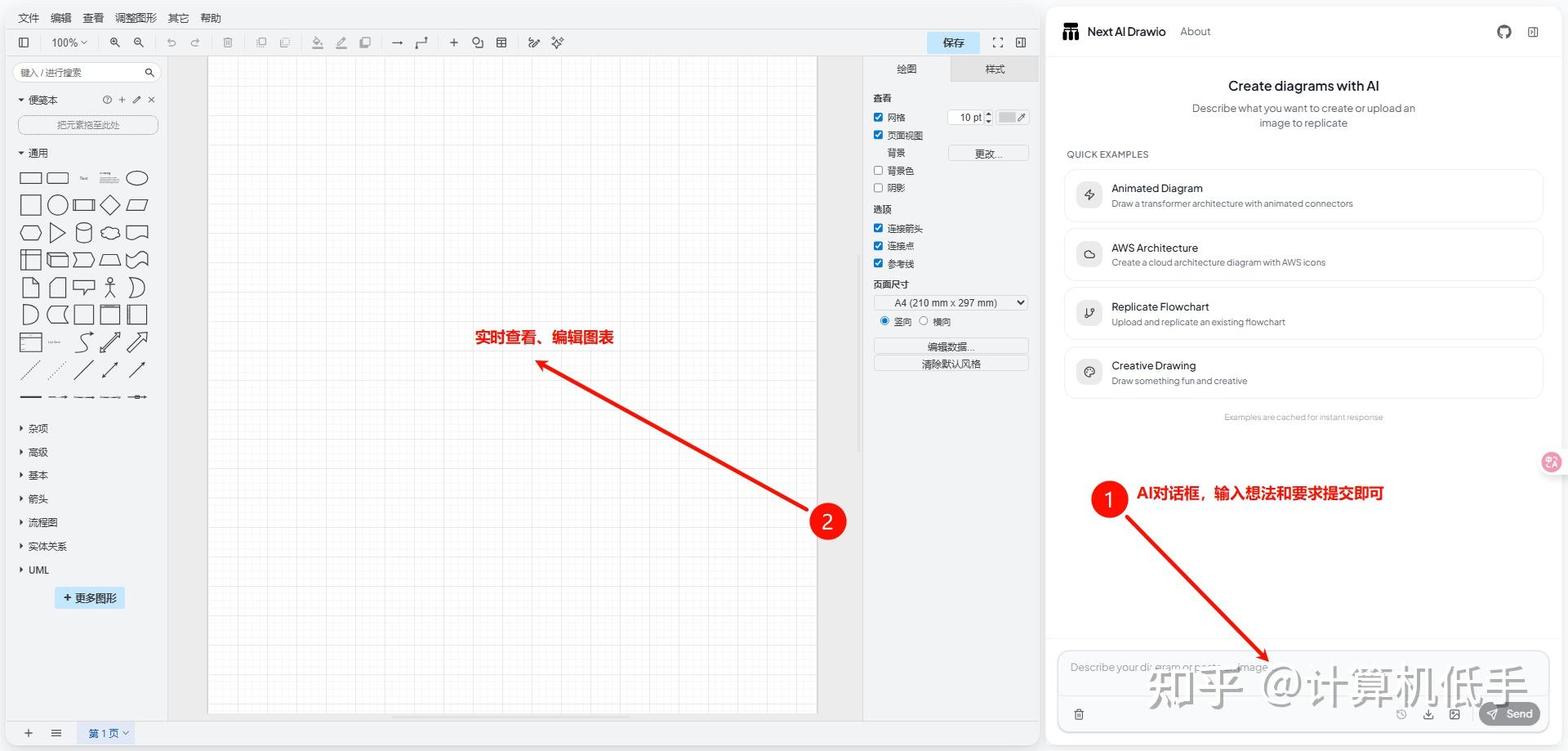Viewport: 1568px width, 751px height.
Task: Open the 第1页 page tab menu
Action: 109,733
